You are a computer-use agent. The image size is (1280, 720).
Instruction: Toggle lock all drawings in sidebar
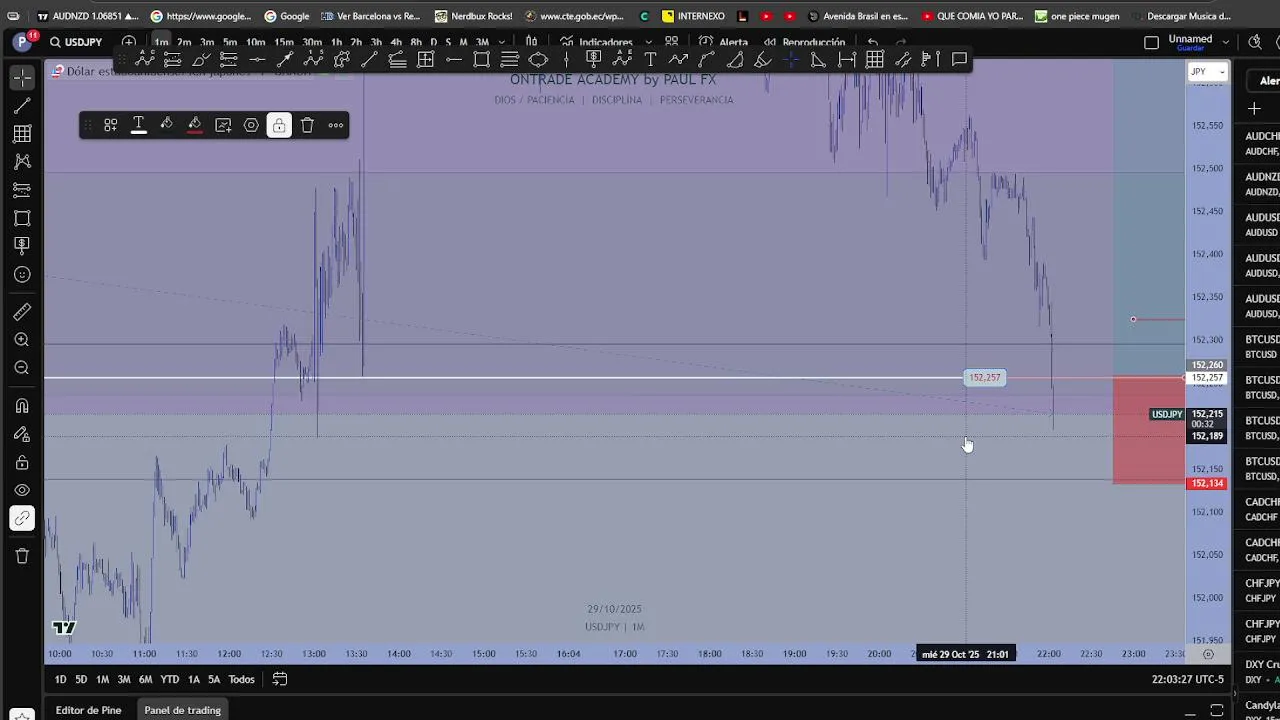tap(22, 463)
